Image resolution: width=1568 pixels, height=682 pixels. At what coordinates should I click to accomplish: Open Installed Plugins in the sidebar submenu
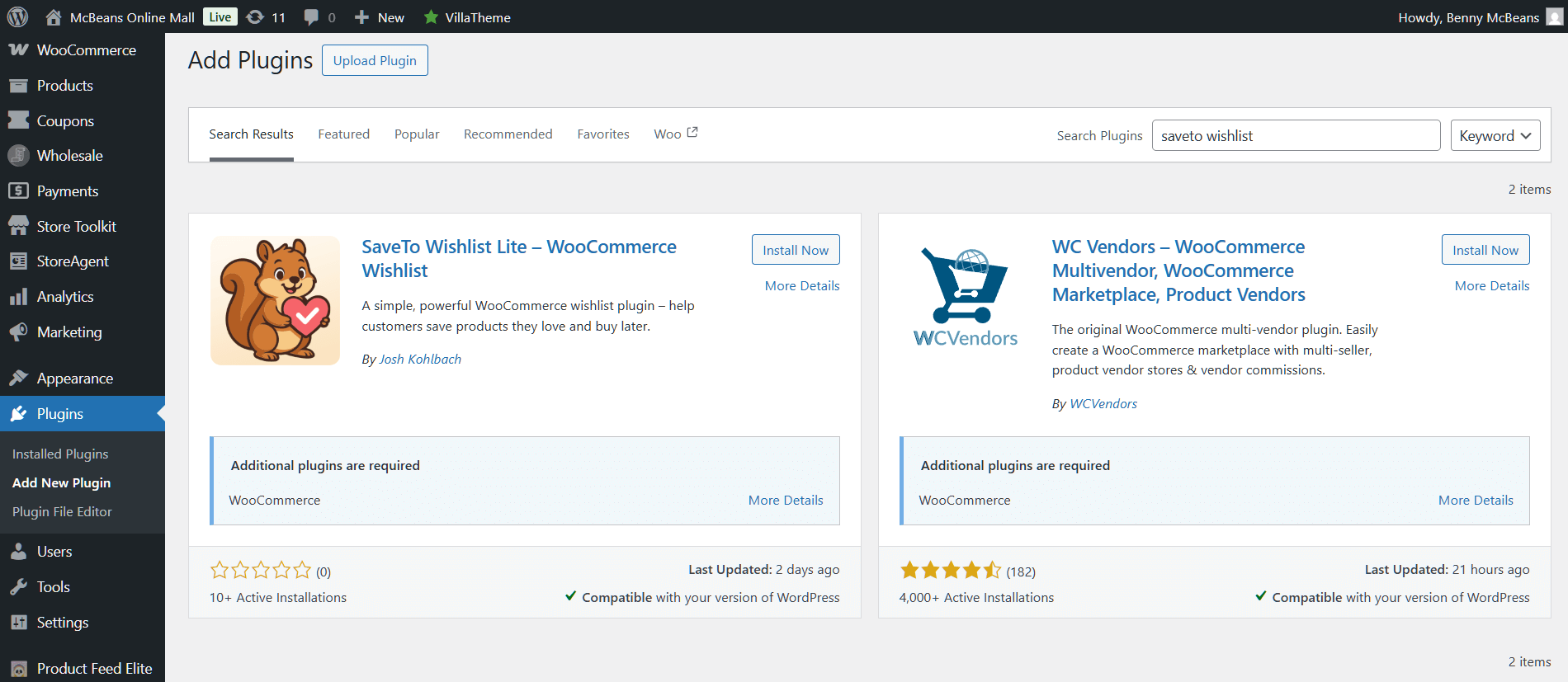(60, 454)
